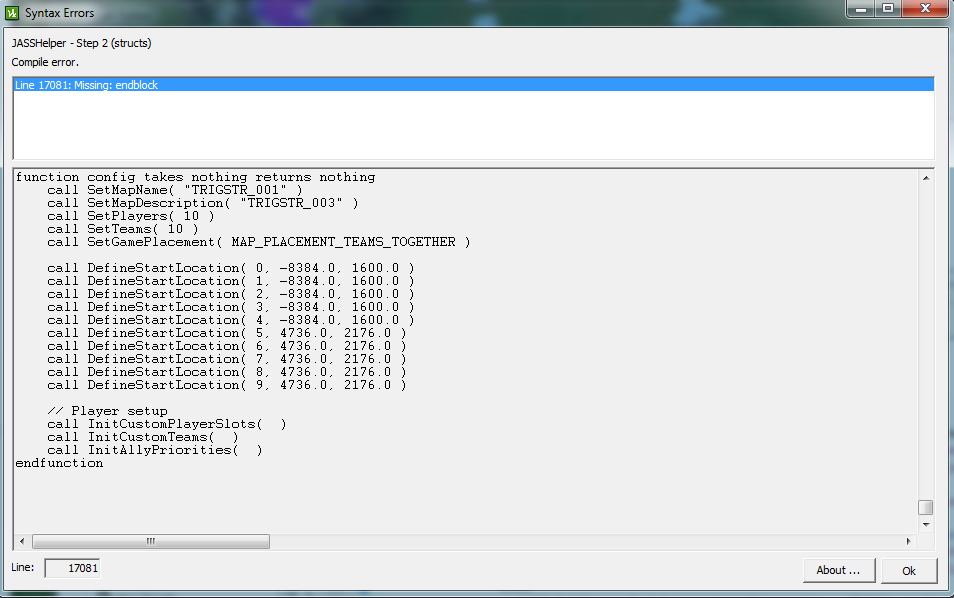954x598 pixels.
Task: Close the Syntax Errors window
Action: tap(925, 9)
